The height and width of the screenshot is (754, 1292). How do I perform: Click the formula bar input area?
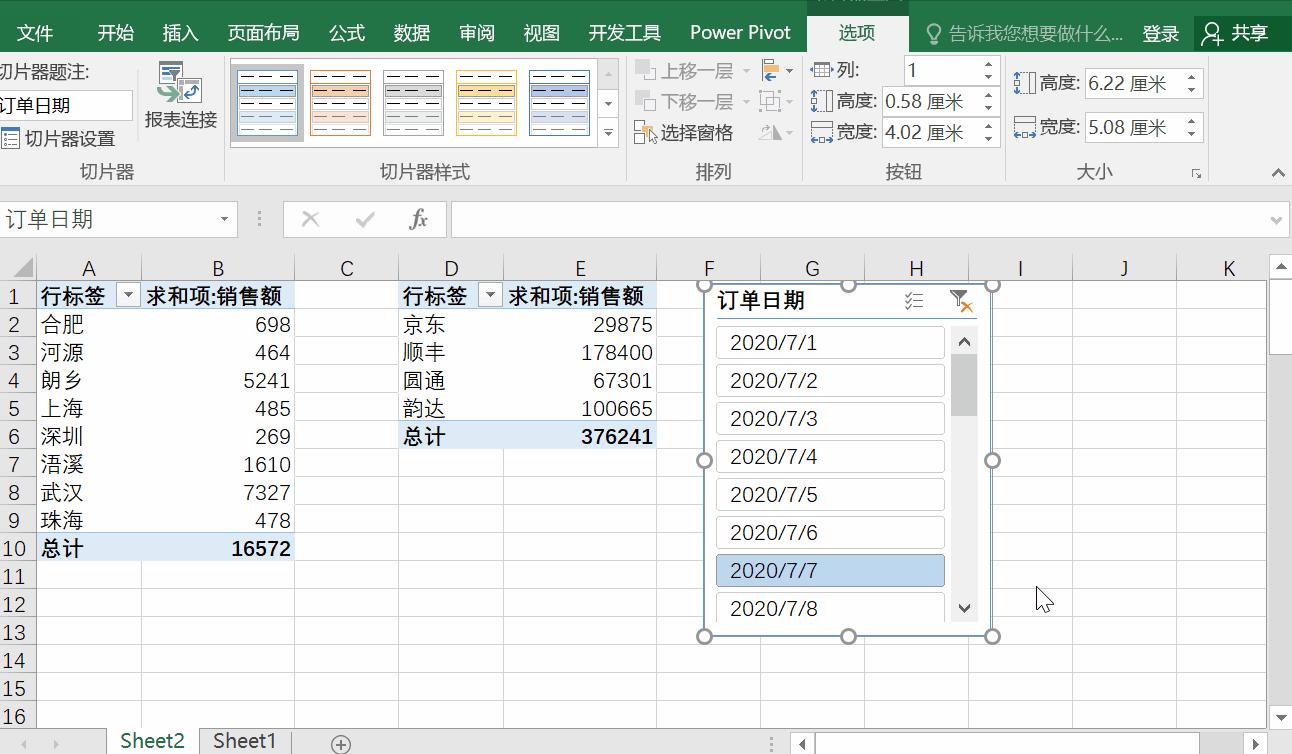point(858,220)
